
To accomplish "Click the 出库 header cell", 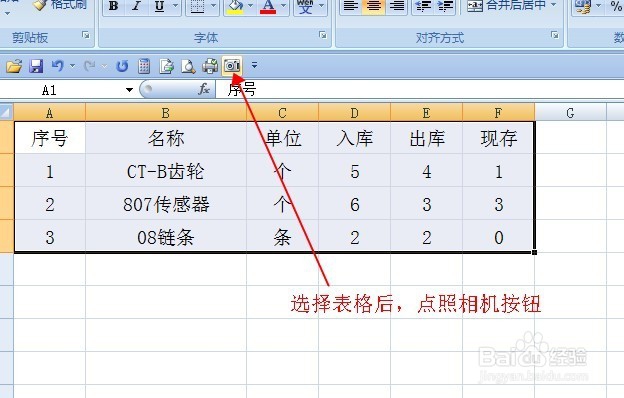I will click(x=427, y=138).
